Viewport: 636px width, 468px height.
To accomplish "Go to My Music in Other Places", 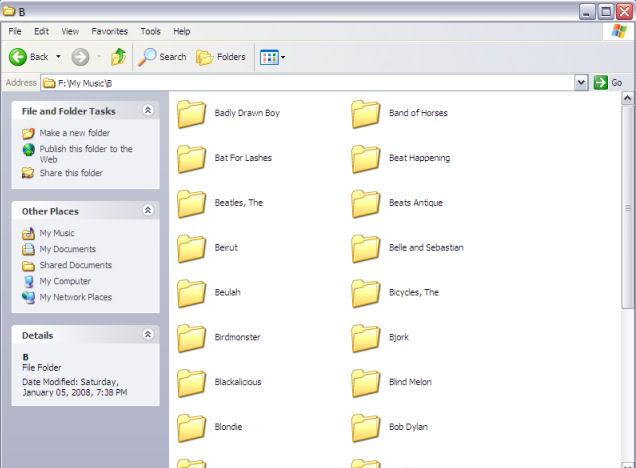I will point(57,233).
